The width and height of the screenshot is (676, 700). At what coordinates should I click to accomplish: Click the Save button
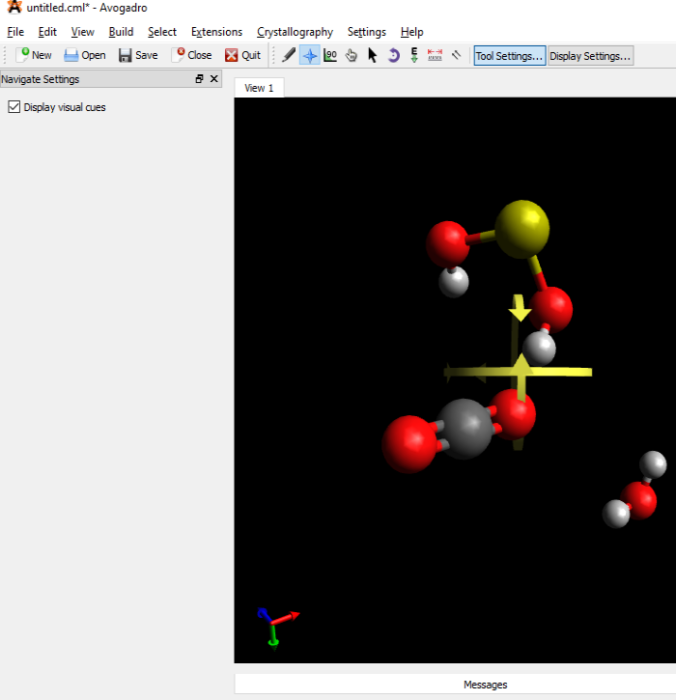click(x=138, y=56)
